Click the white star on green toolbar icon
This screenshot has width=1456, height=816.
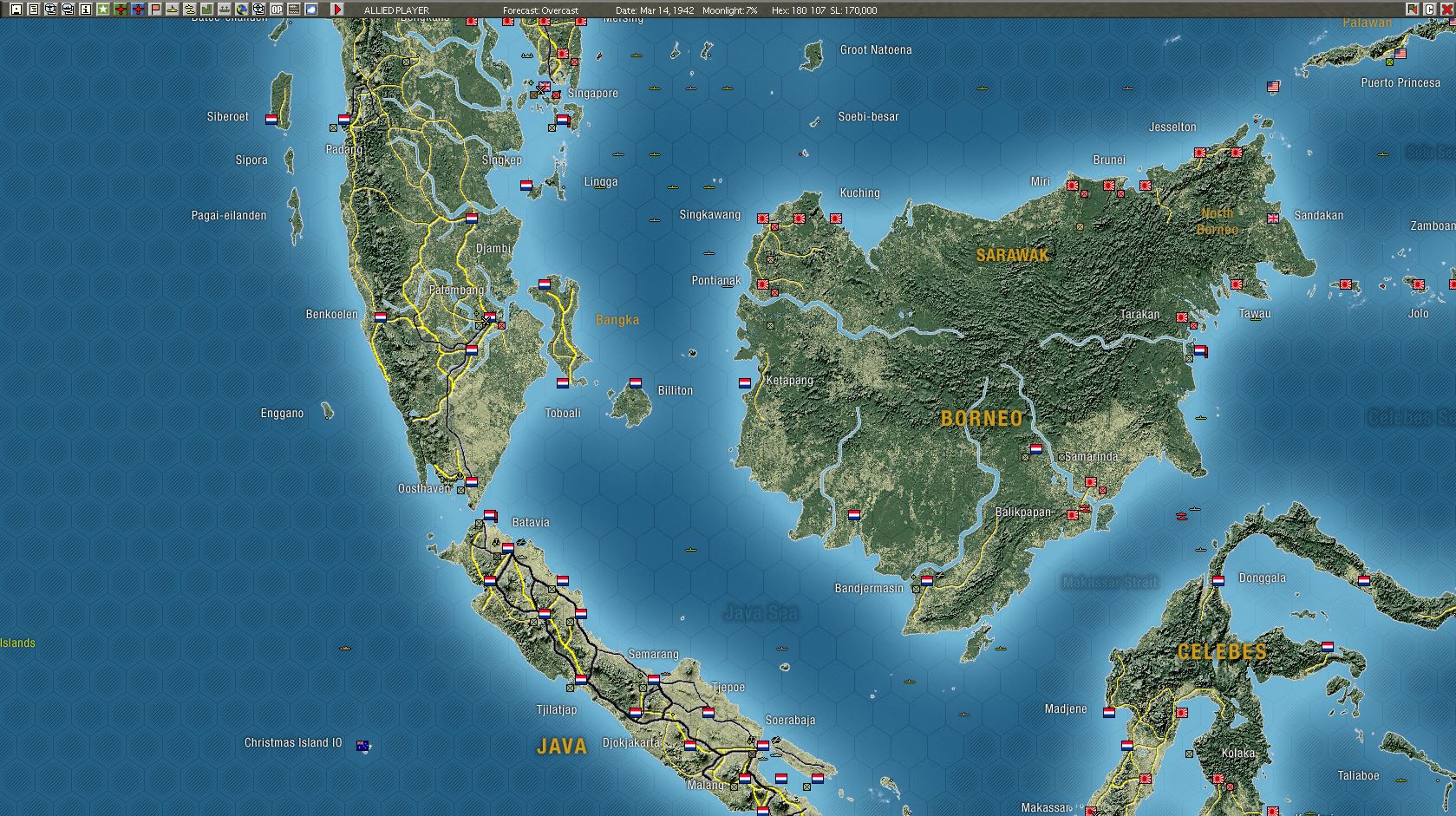102,10
